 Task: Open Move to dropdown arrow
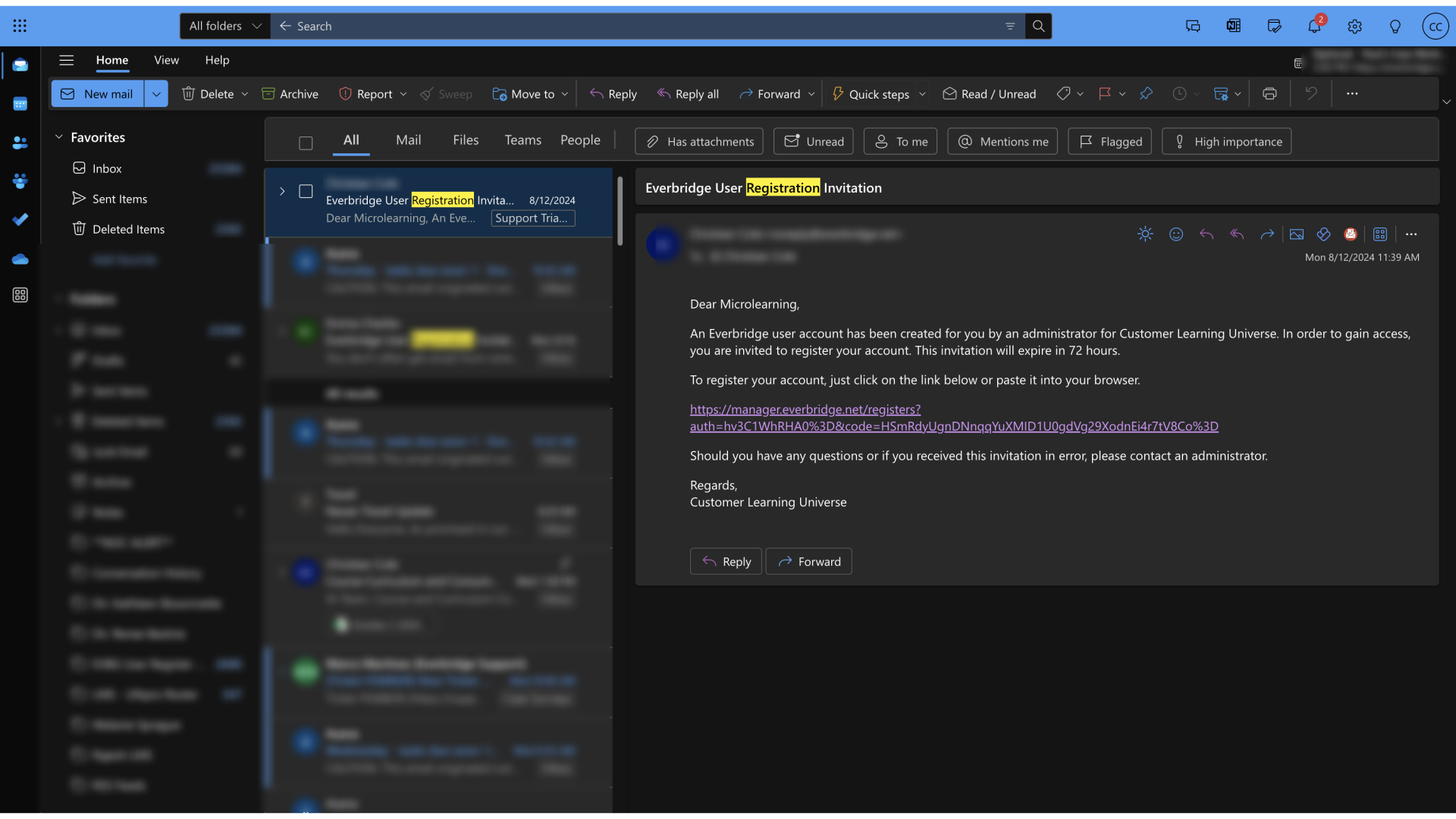pos(565,94)
